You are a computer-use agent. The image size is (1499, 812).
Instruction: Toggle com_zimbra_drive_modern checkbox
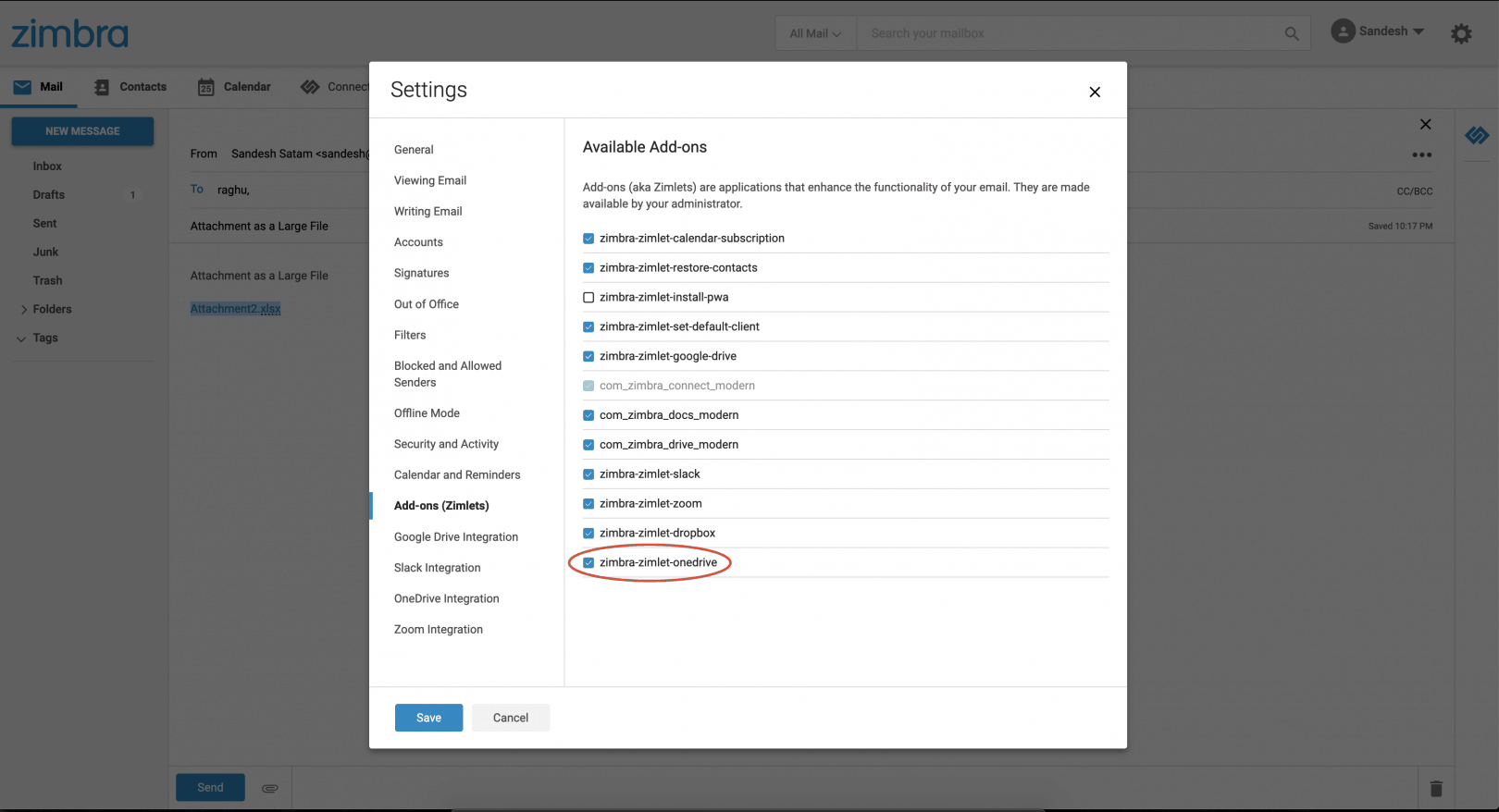(x=588, y=445)
